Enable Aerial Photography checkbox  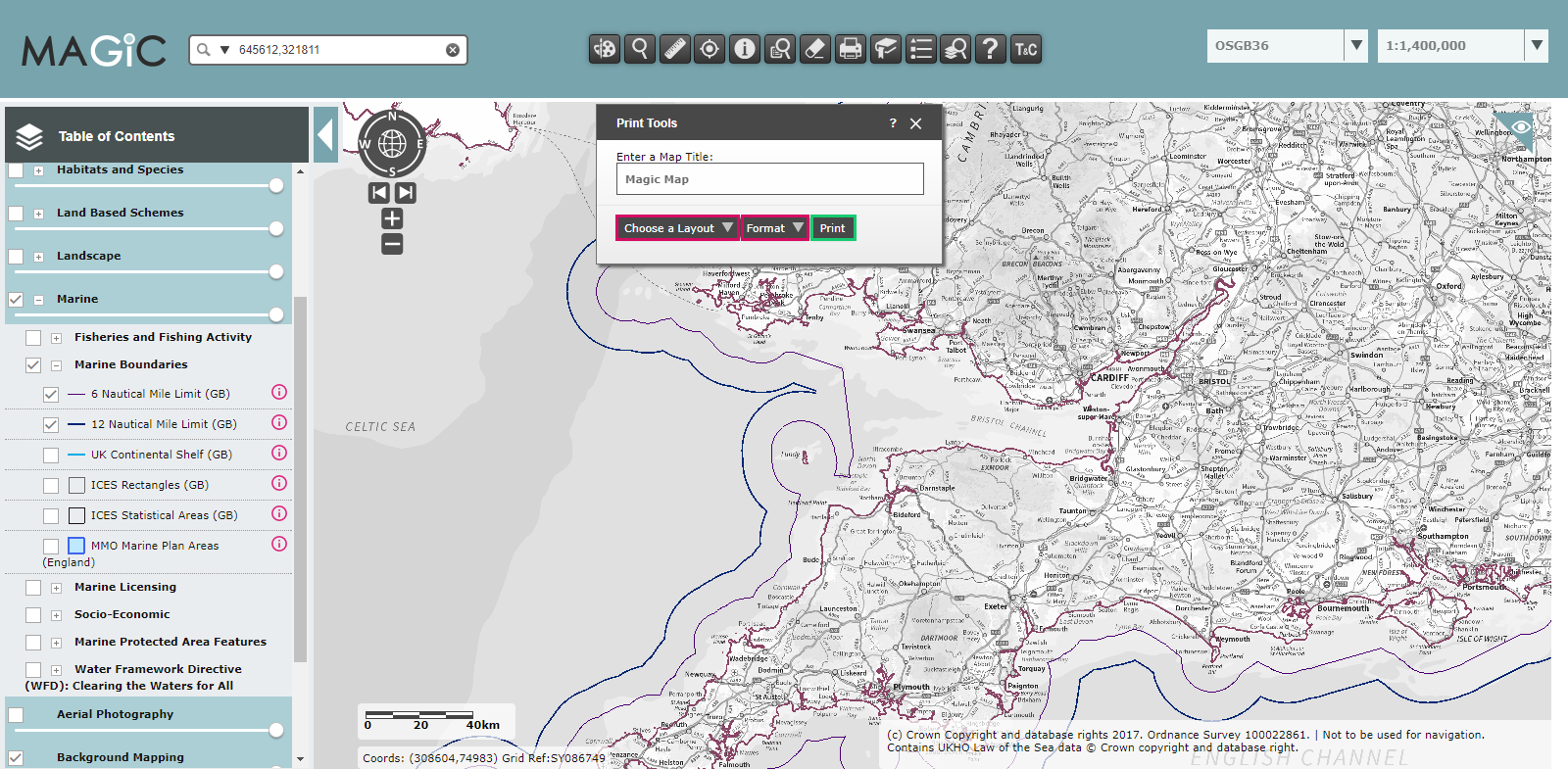click(x=16, y=715)
